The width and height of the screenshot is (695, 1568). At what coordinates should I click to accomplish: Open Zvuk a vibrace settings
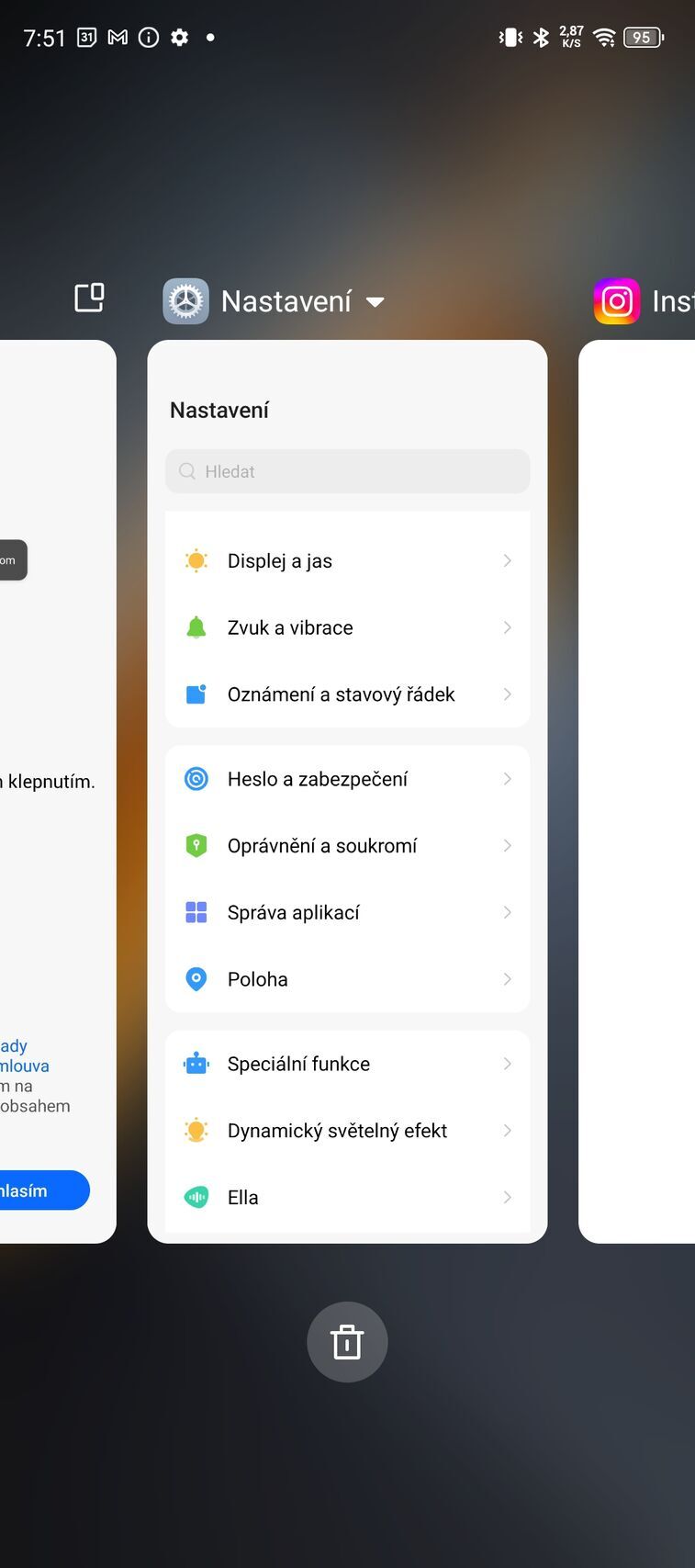348,627
